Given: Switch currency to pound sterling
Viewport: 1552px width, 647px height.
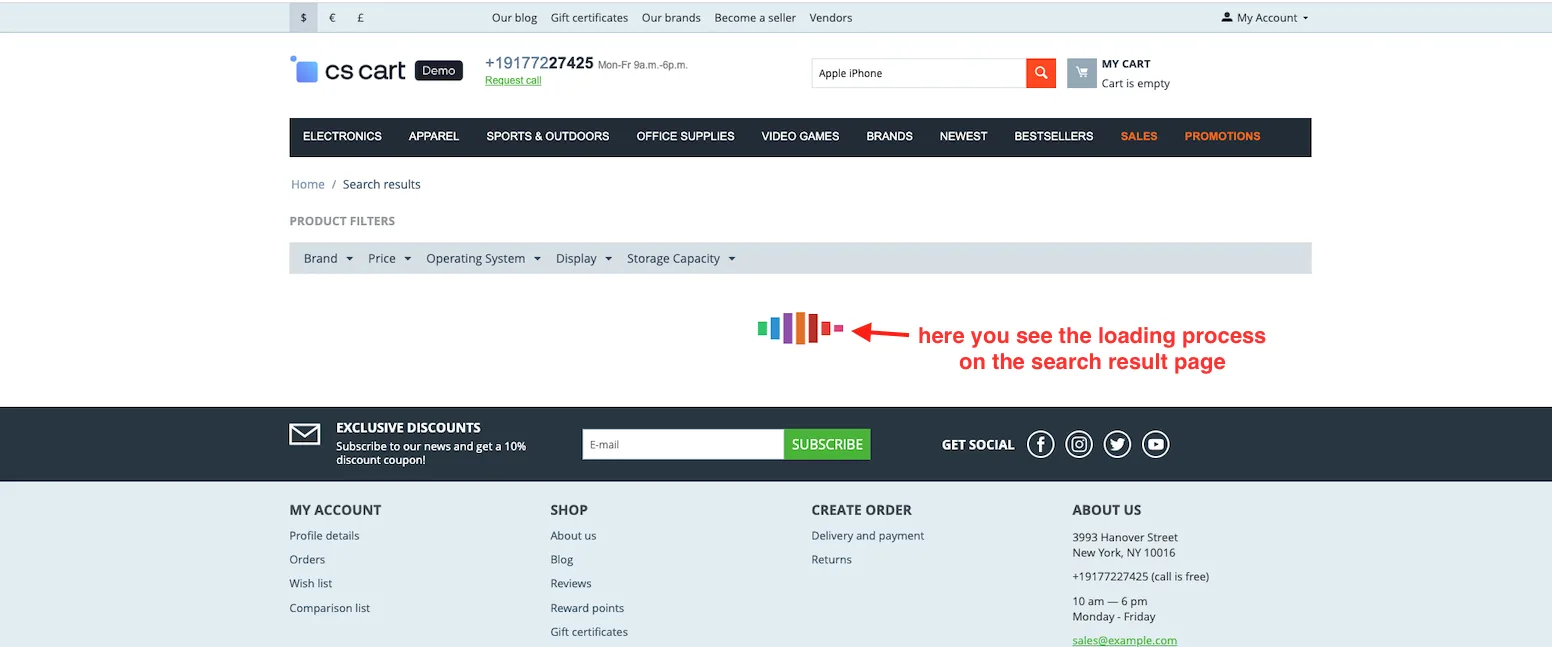Looking at the screenshot, I should tap(360, 18).
